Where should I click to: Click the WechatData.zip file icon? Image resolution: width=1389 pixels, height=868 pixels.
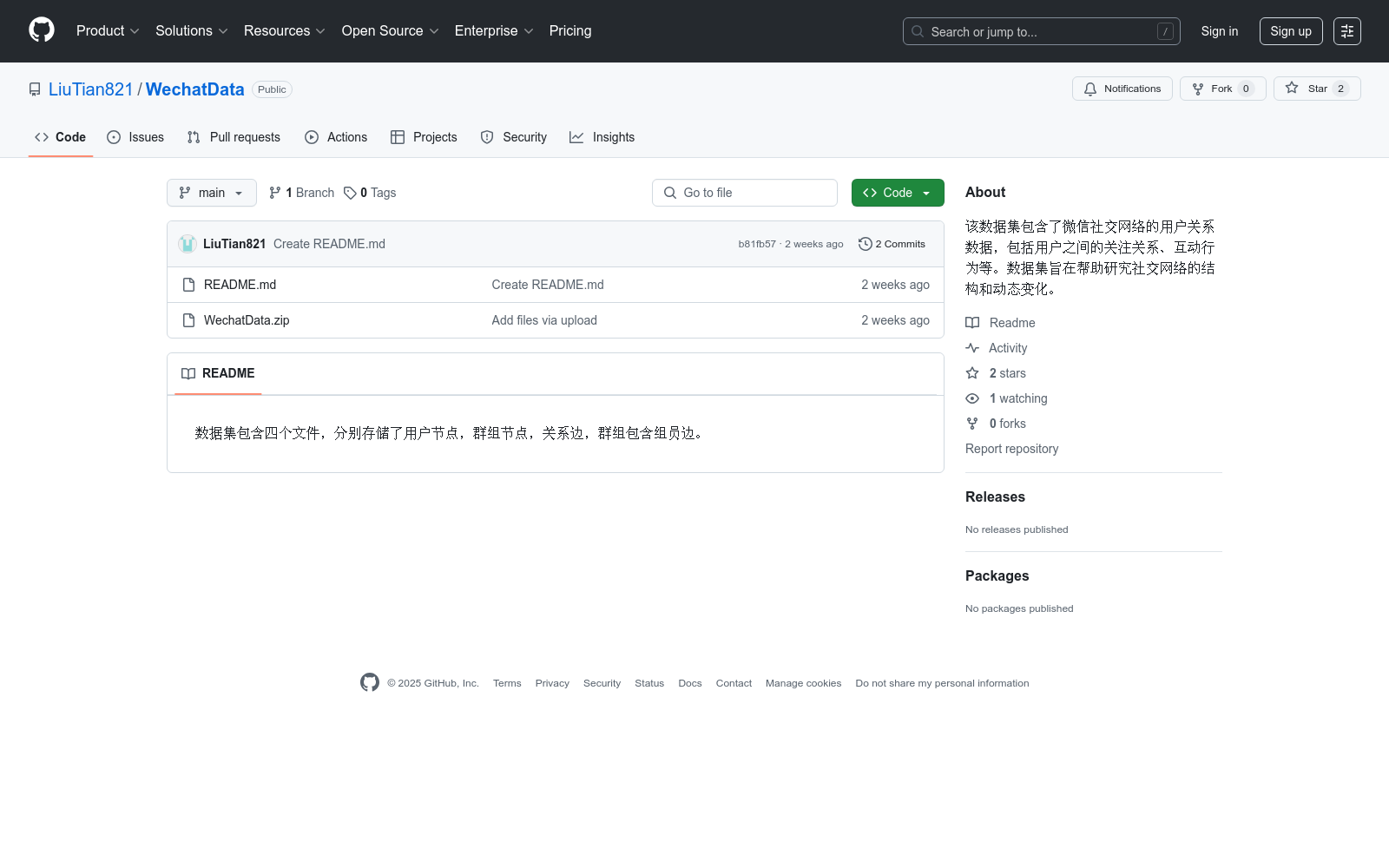coord(188,320)
